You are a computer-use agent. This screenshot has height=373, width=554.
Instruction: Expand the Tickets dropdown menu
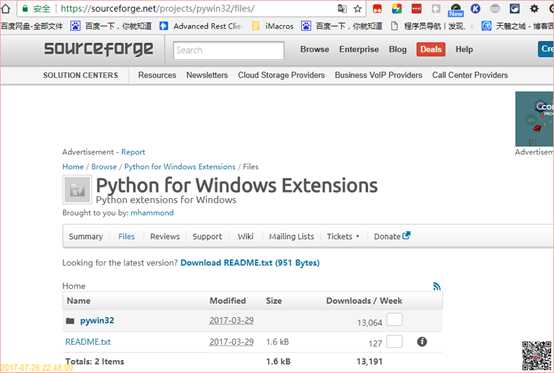pos(343,236)
